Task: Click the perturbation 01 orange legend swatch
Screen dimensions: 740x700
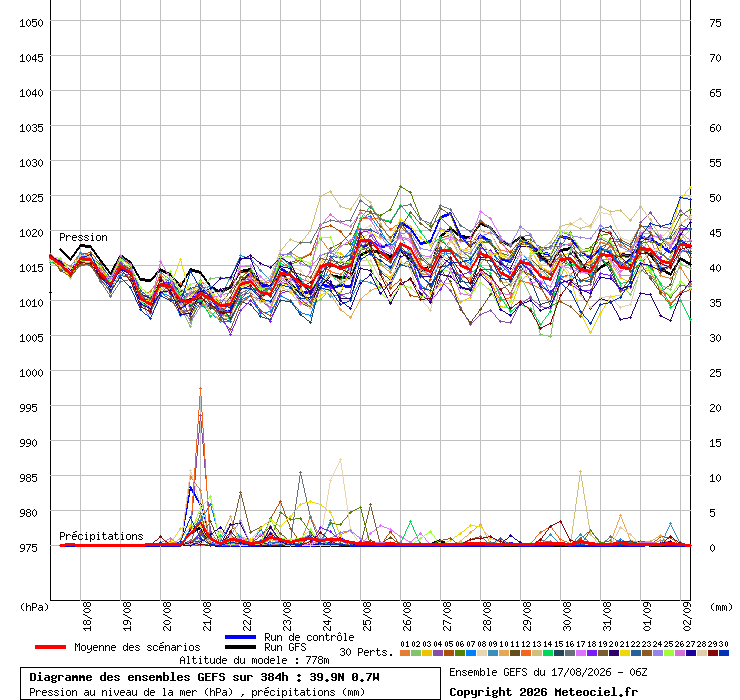Action: pyautogui.click(x=404, y=653)
